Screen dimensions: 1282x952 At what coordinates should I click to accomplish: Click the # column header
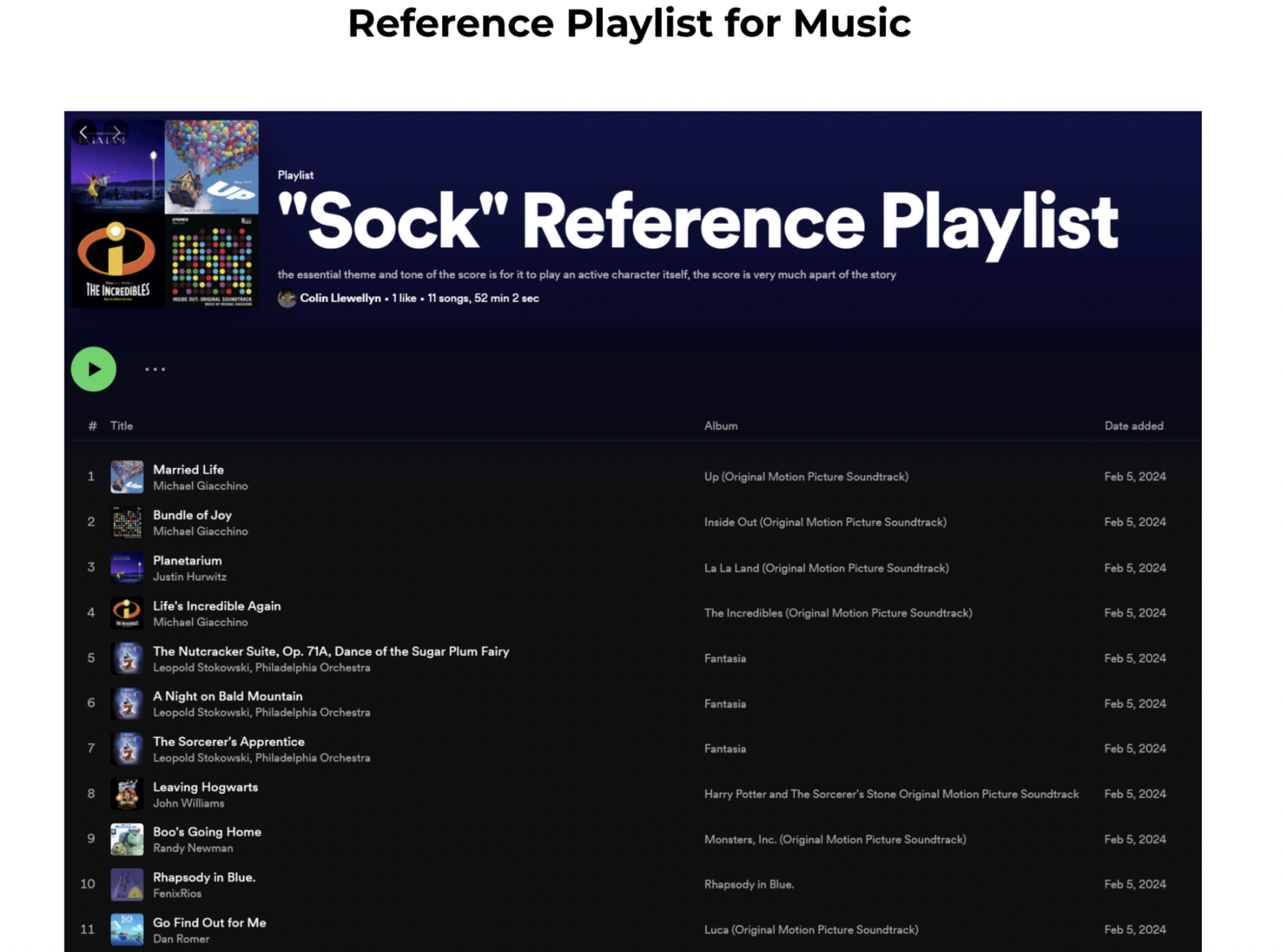pos(92,426)
